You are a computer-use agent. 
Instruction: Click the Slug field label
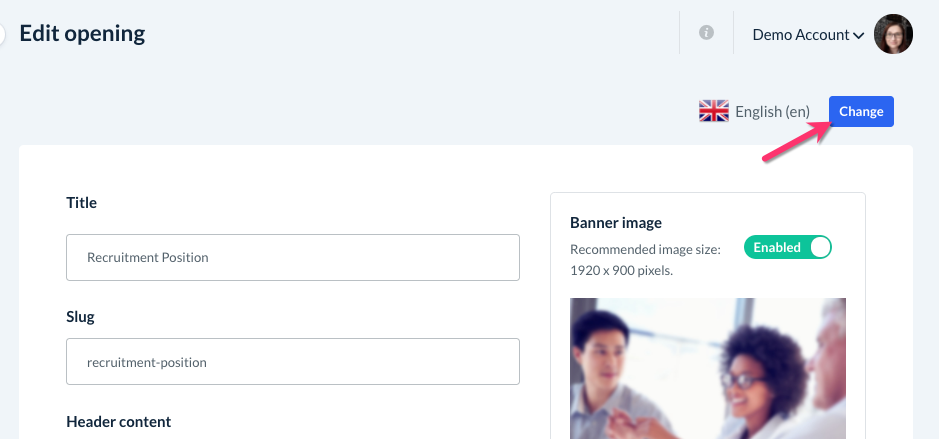(x=80, y=317)
